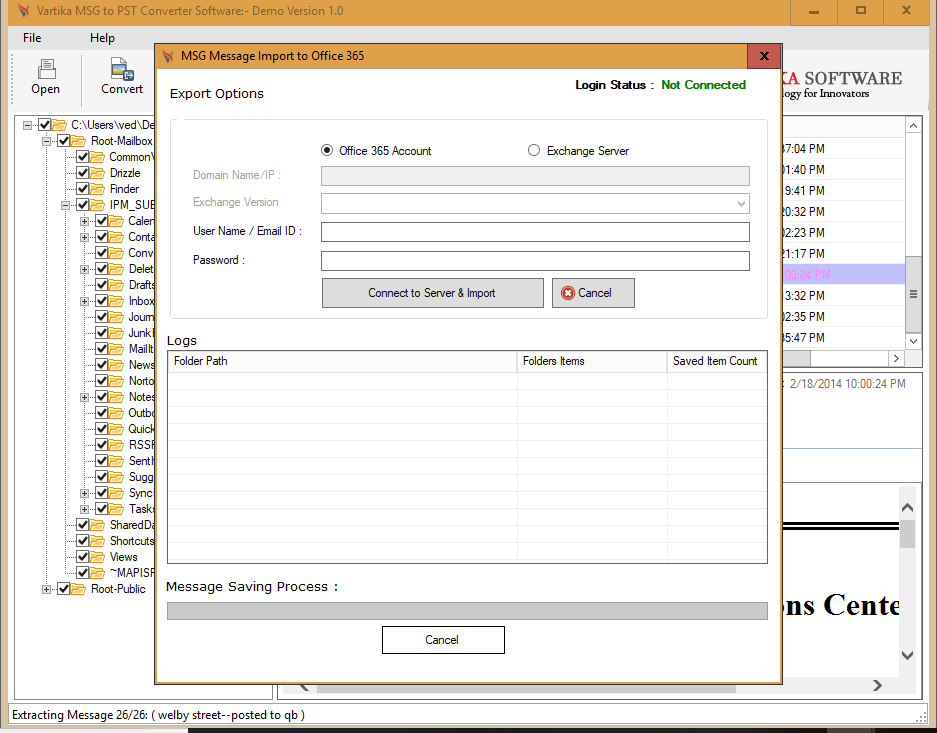Click Saved Item Count column header

click(x=717, y=361)
